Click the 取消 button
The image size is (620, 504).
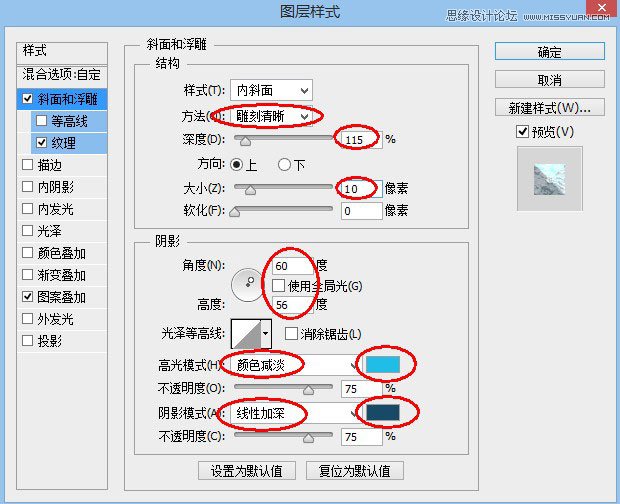tap(550, 79)
